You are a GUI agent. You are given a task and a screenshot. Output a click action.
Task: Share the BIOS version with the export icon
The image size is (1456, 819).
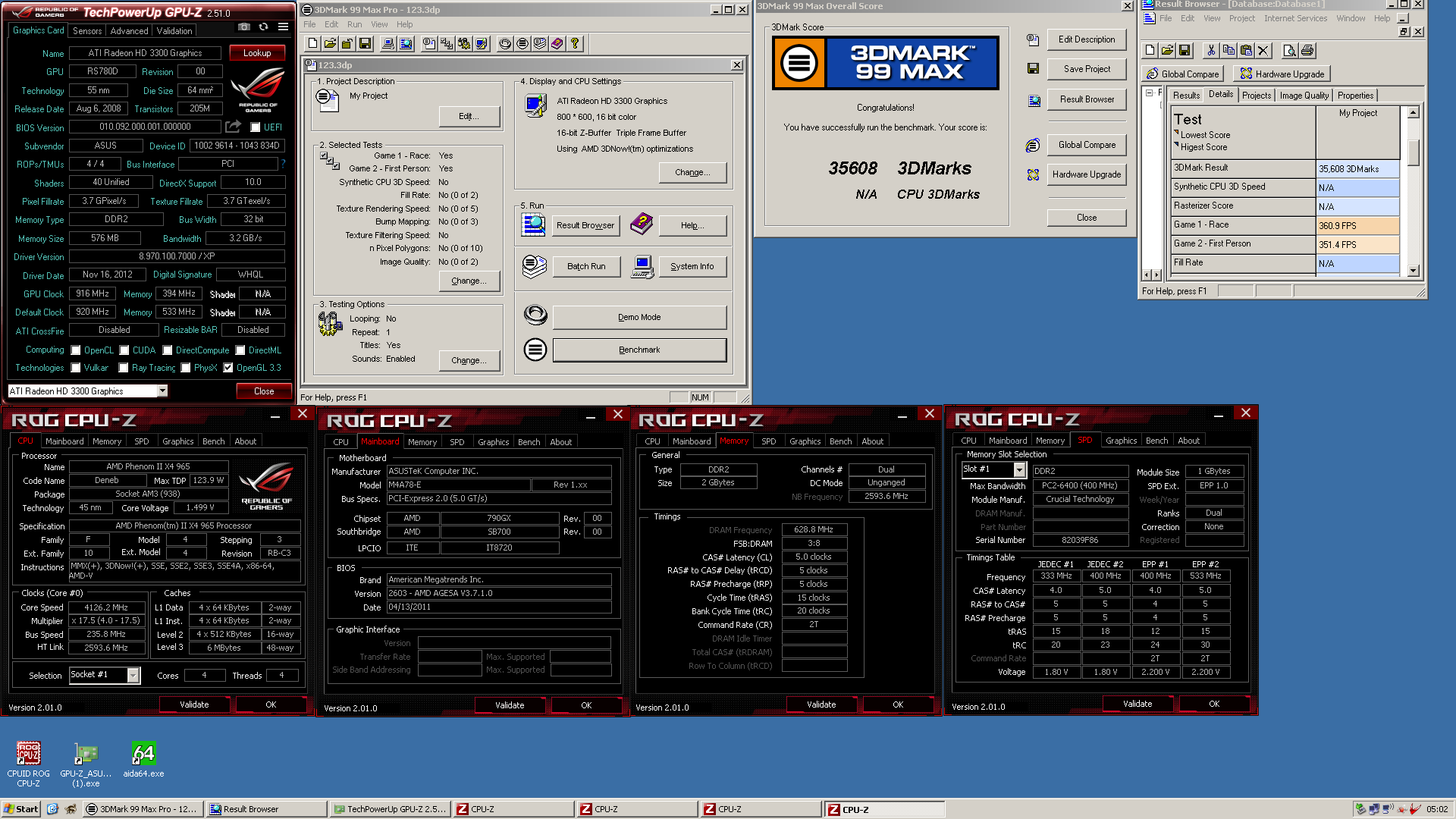coord(233,127)
